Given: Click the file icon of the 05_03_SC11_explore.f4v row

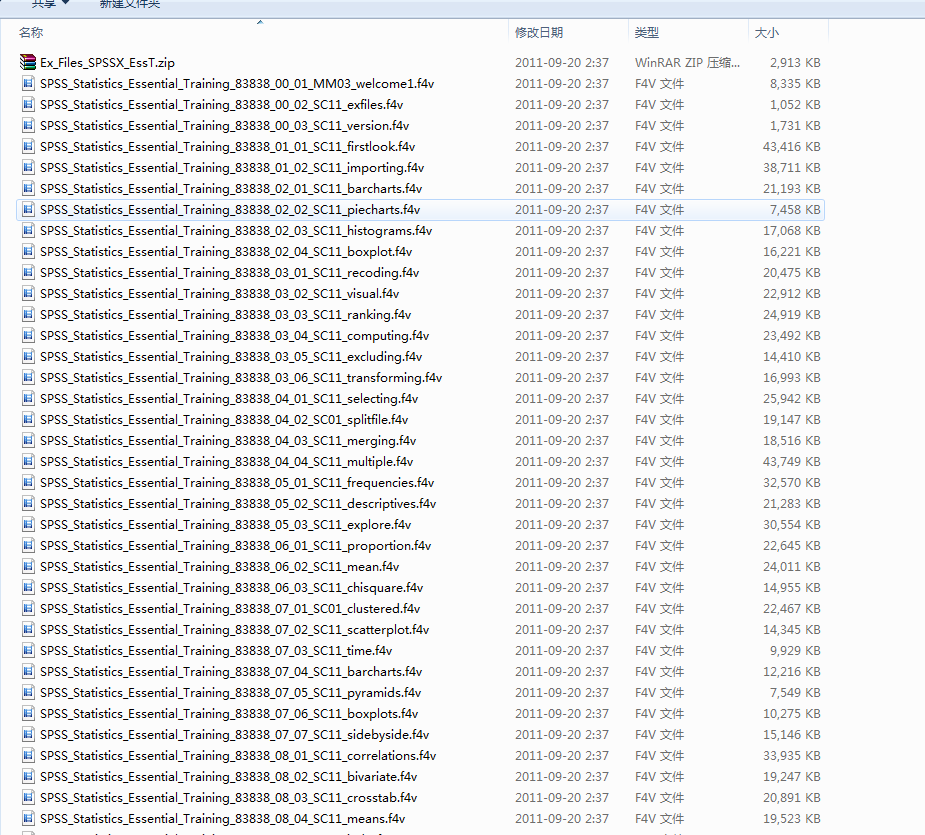Looking at the screenshot, I should pos(28,525).
